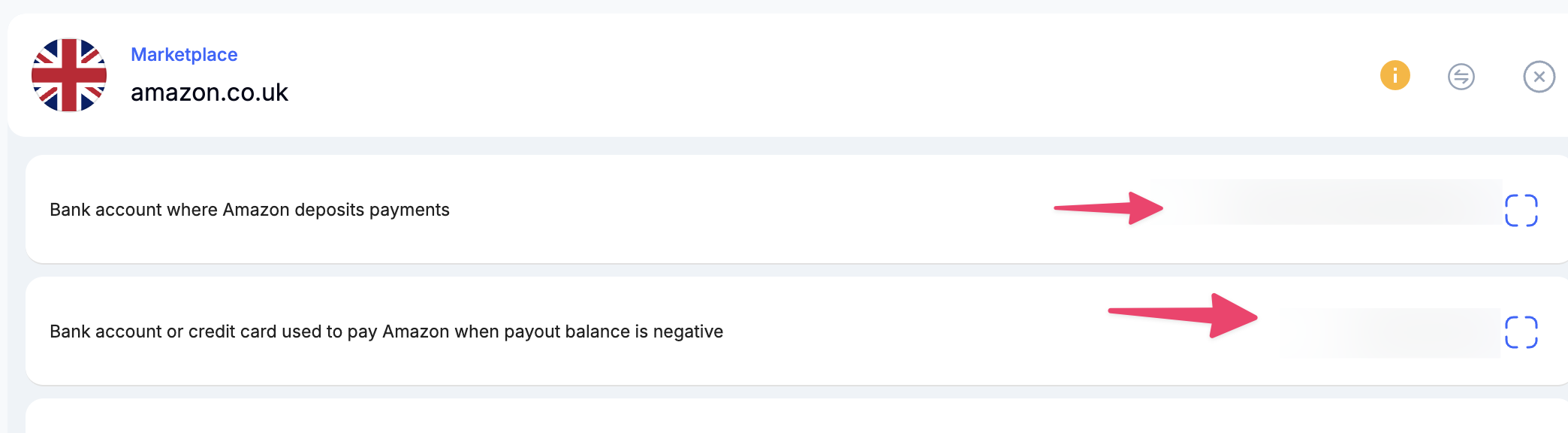Click 'Bank account or credit card used' label

point(386,332)
